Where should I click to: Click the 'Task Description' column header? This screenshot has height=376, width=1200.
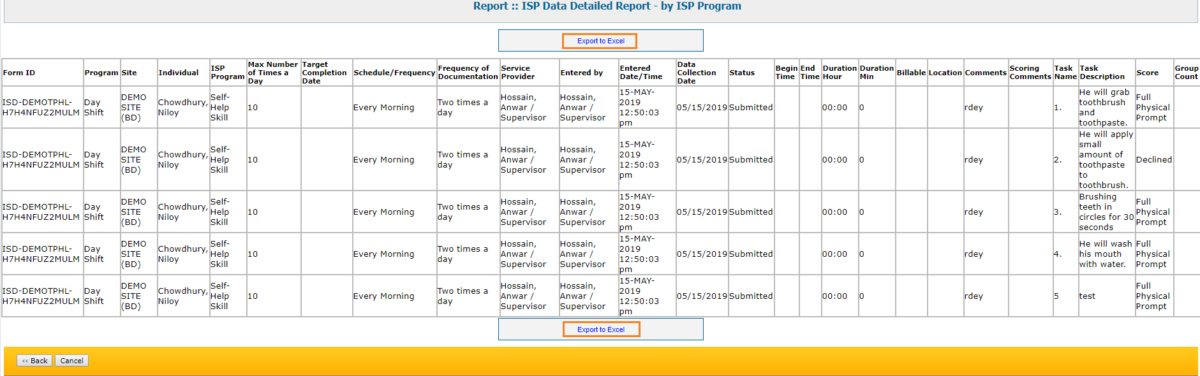(1105, 73)
